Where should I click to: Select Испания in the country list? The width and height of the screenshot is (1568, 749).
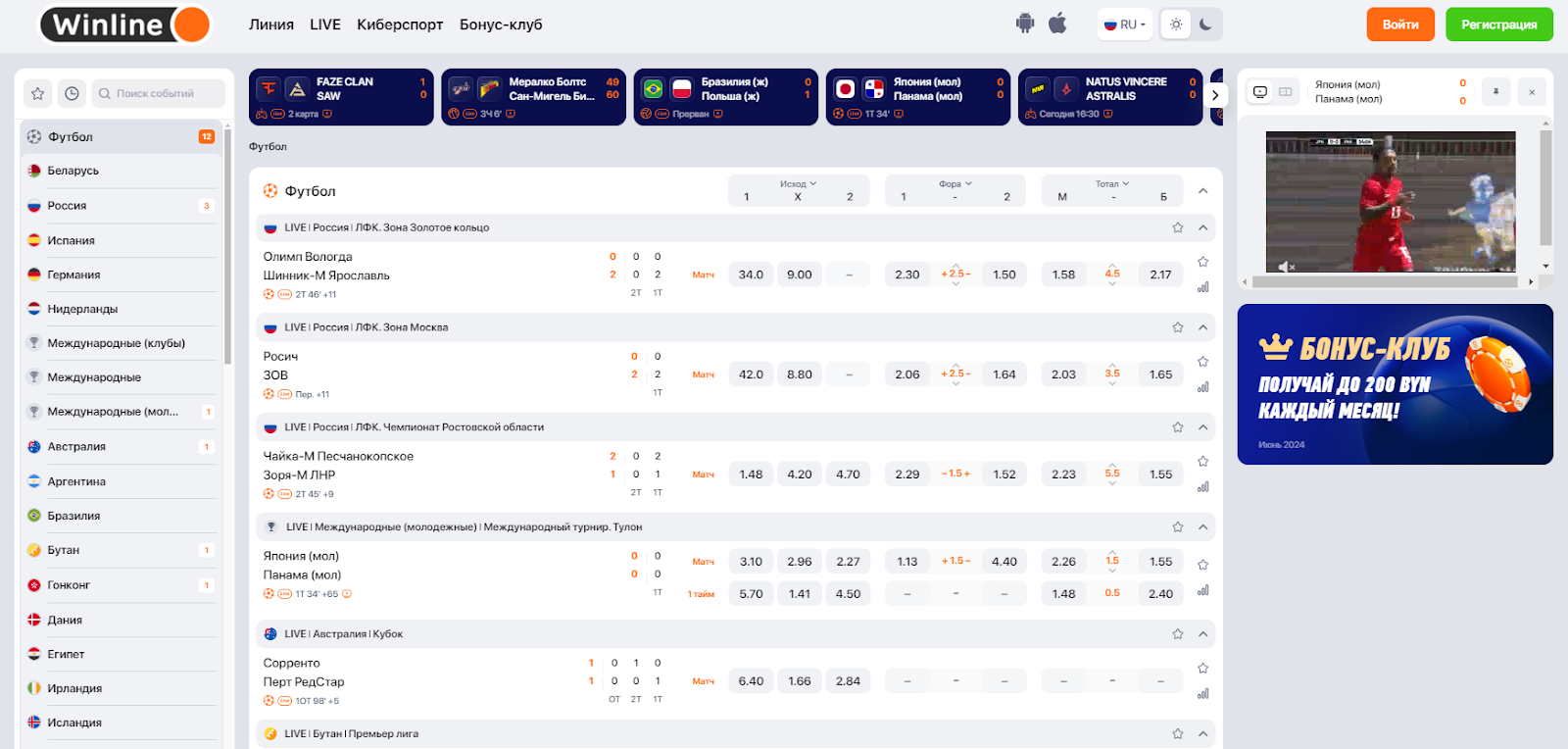point(120,240)
